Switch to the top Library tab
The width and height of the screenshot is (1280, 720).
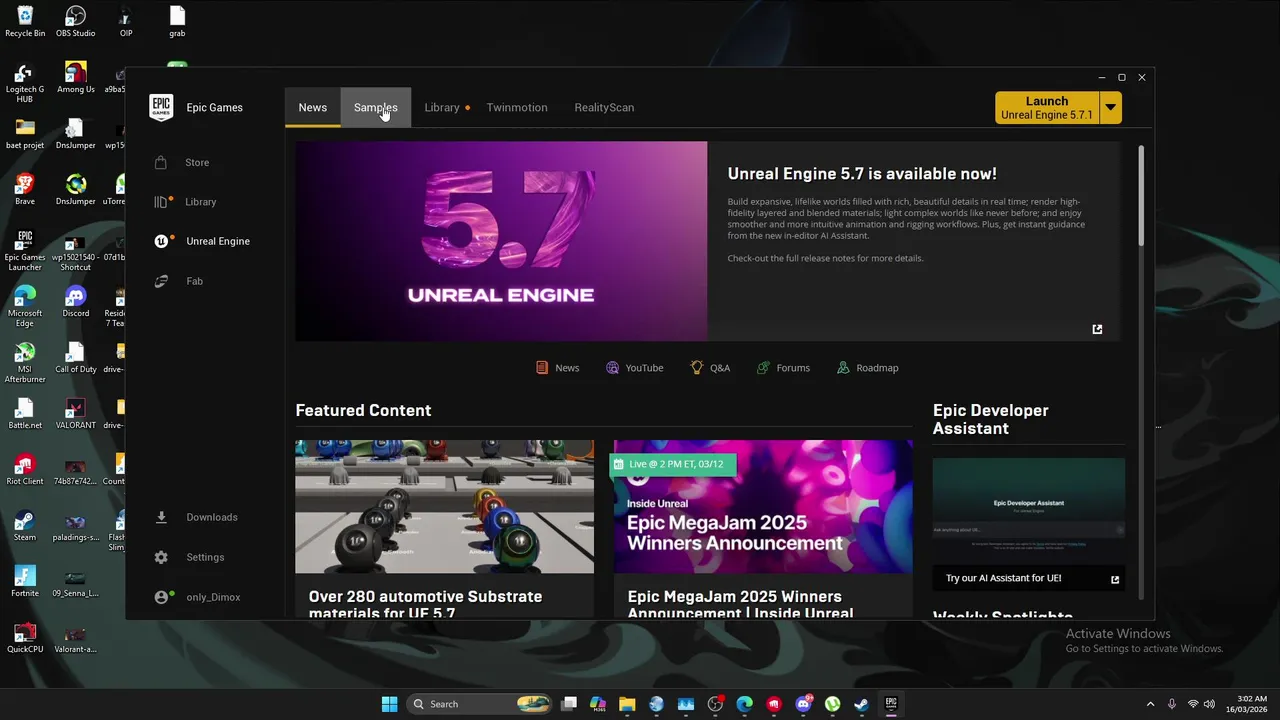[x=442, y=107]
